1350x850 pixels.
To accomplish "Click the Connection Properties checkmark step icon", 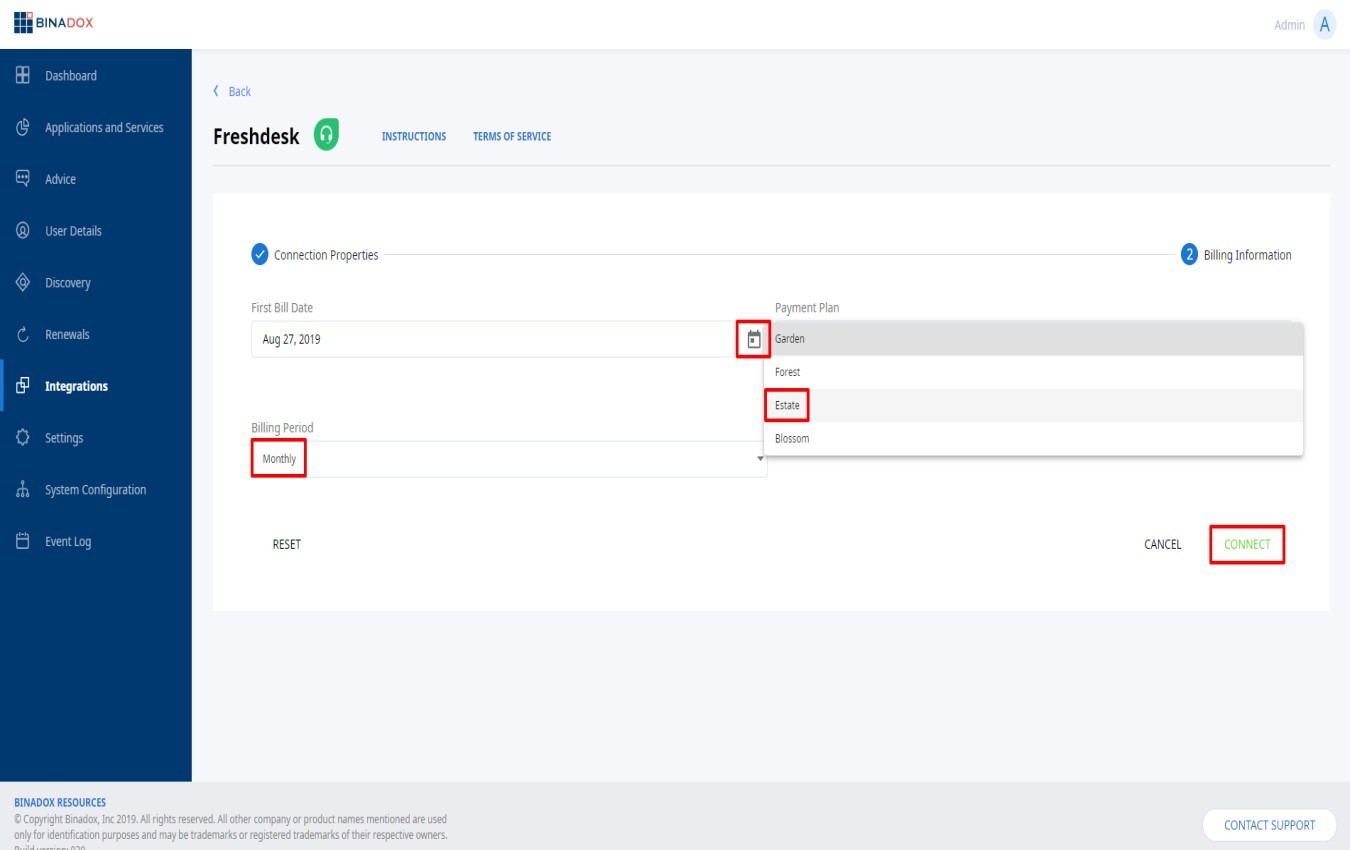I will (260, 255).
